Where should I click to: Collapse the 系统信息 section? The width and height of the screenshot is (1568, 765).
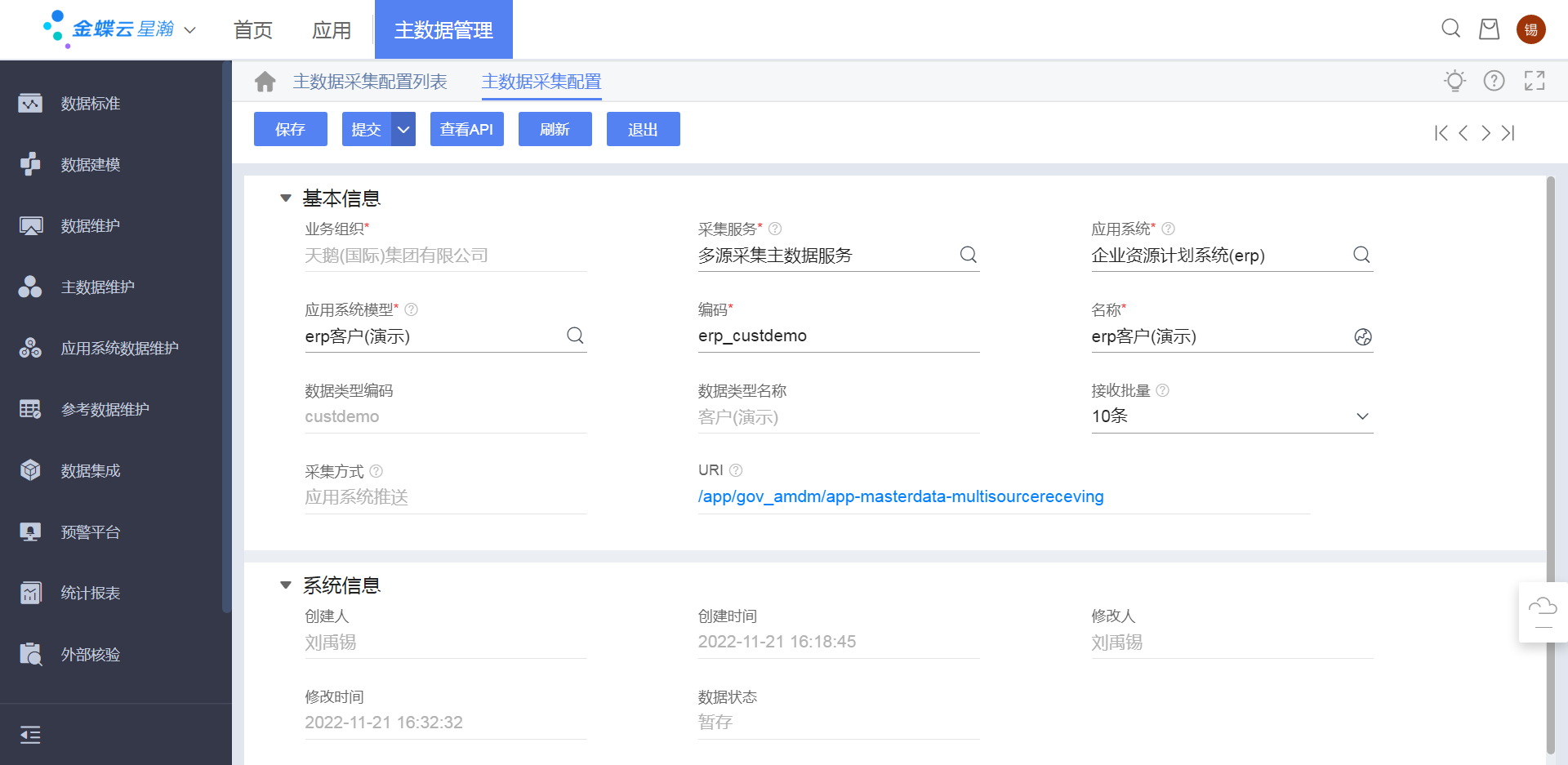286,585
